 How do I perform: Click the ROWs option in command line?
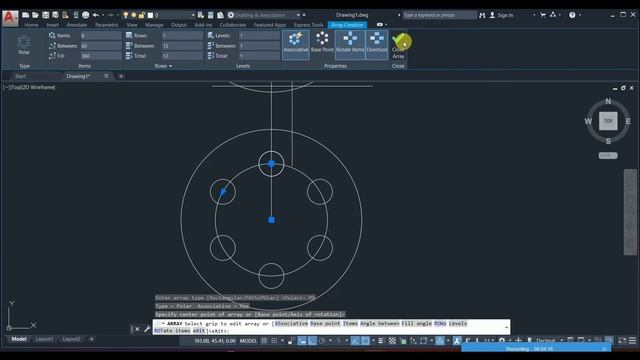click(x=440, y=323)
